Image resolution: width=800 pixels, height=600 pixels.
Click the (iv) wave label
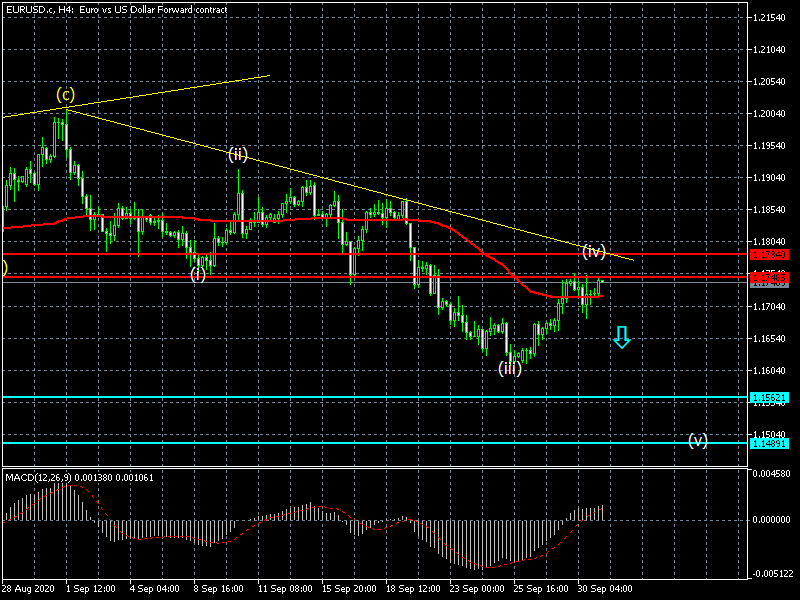pyautogui.click(x=594, y=251)
